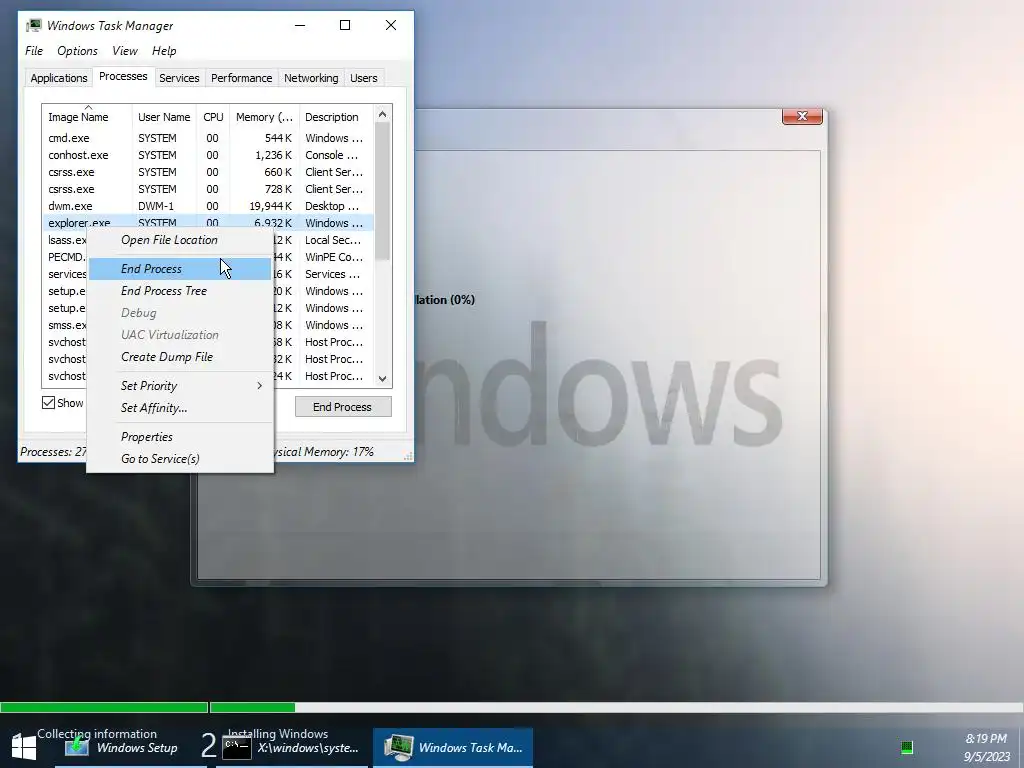Click the Desktop ... description cell

(x=332, y=206)
